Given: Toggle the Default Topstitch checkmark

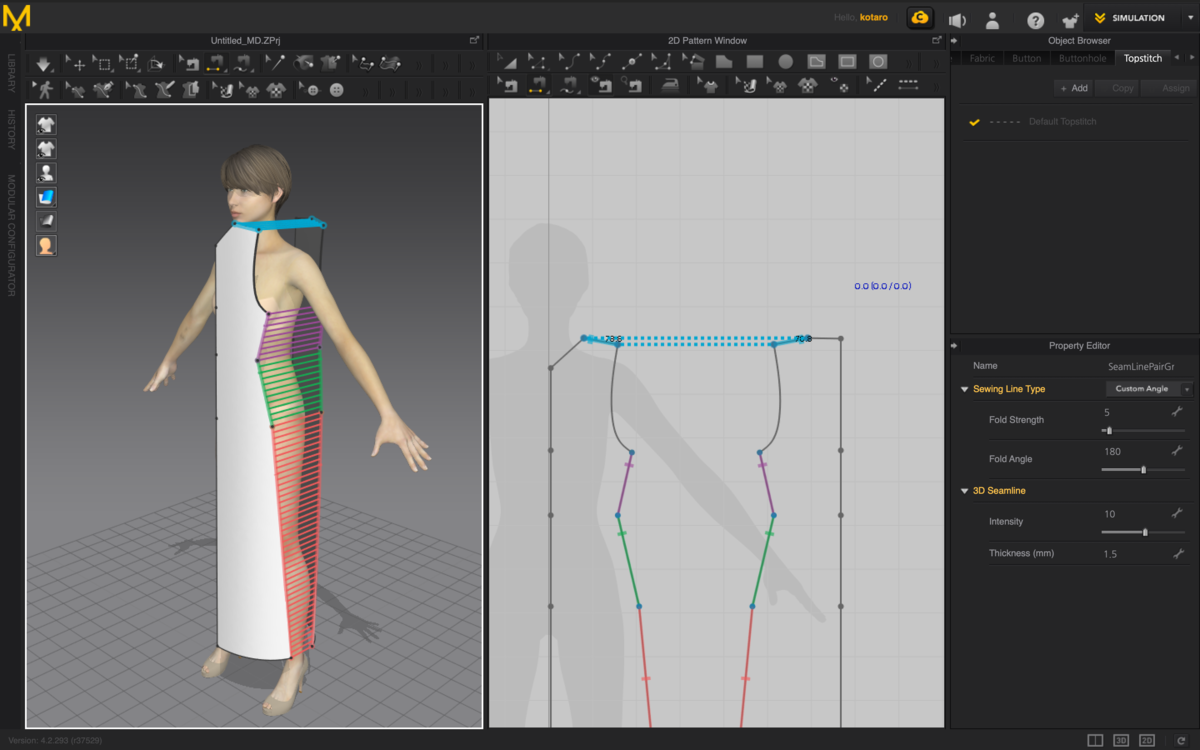Looking at the screenshot, I should (974, 122).
